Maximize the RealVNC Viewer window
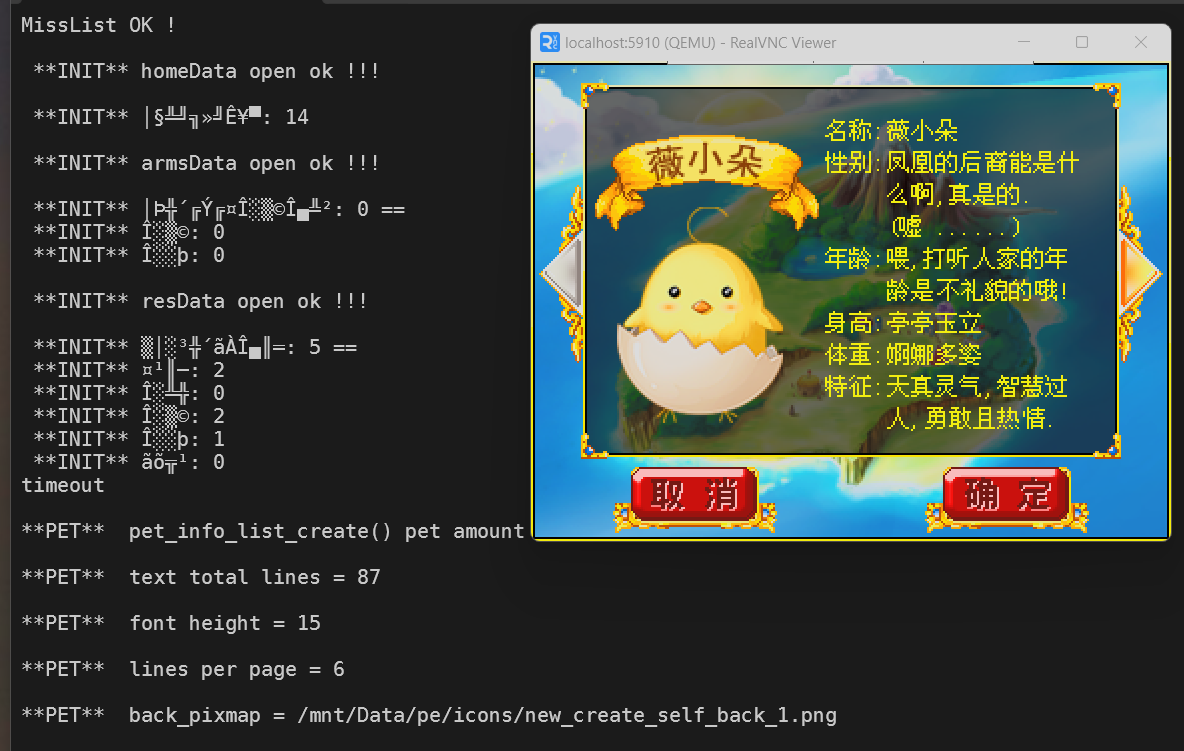Viewport: 1184px width, 751px height. (x=1082, y=42)
